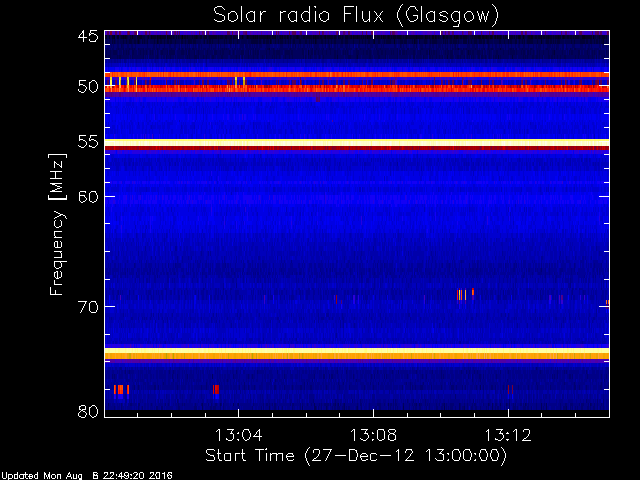Click the bright white band at 55 MHz
The image size is (640, 480).
357,142
